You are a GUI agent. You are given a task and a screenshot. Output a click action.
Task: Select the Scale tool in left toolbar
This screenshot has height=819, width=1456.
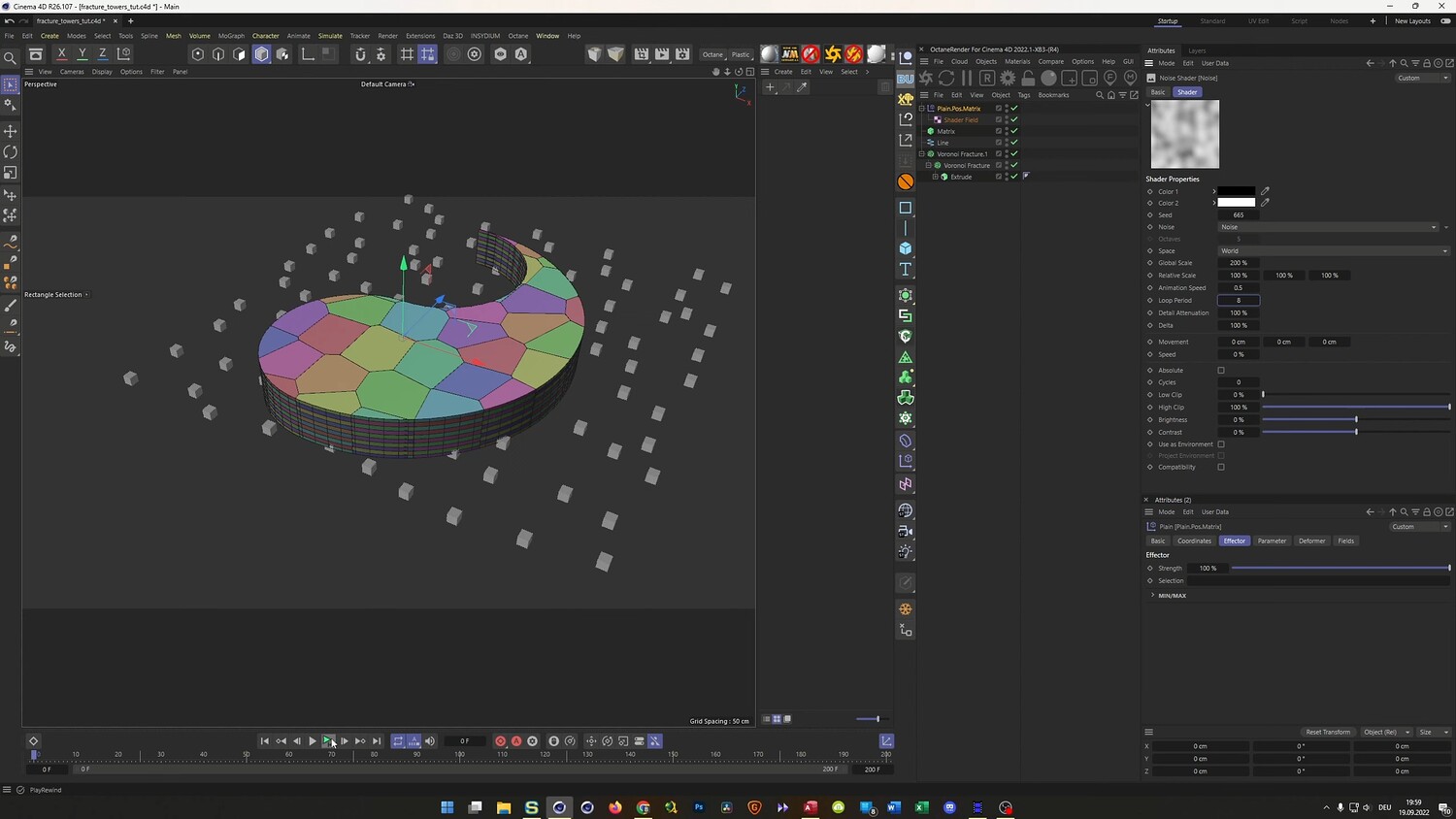pos(11,173)
